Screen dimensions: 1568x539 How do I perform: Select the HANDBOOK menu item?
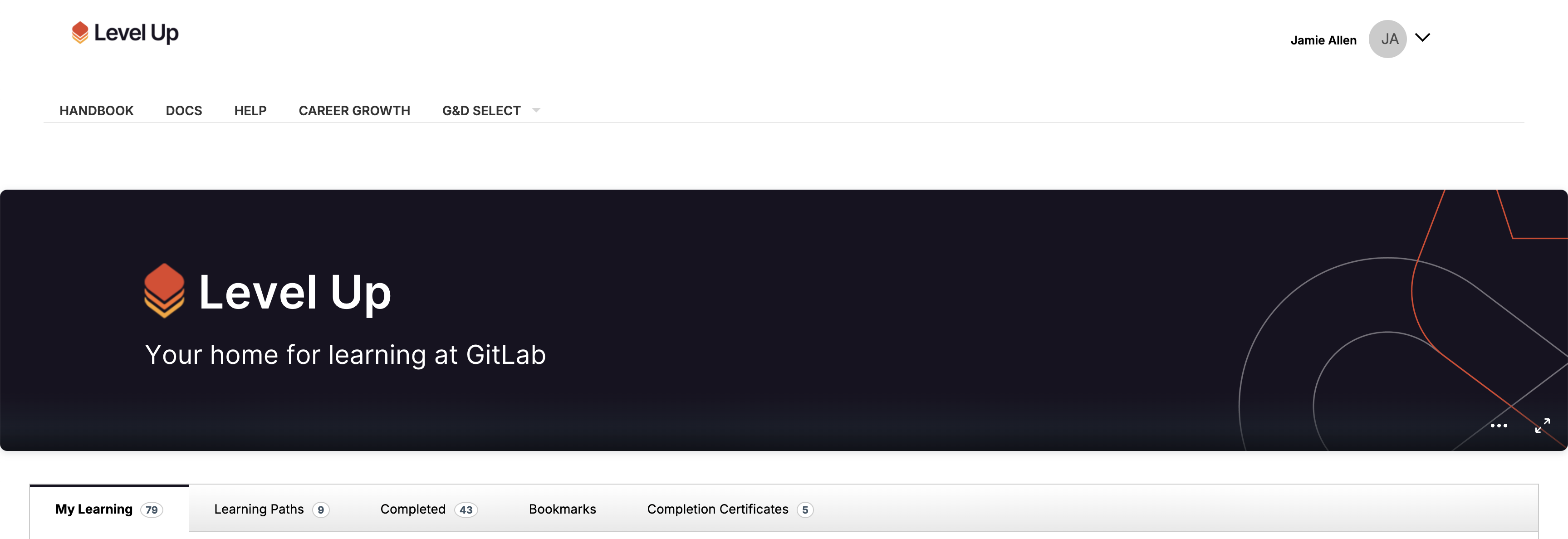point(96,109)
